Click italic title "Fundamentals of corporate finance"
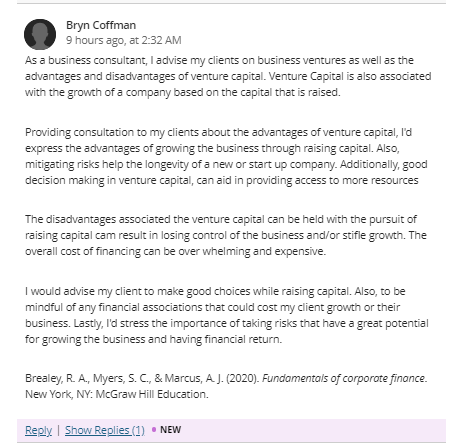The width and height of the screenshot is (467, 445). 343,379
